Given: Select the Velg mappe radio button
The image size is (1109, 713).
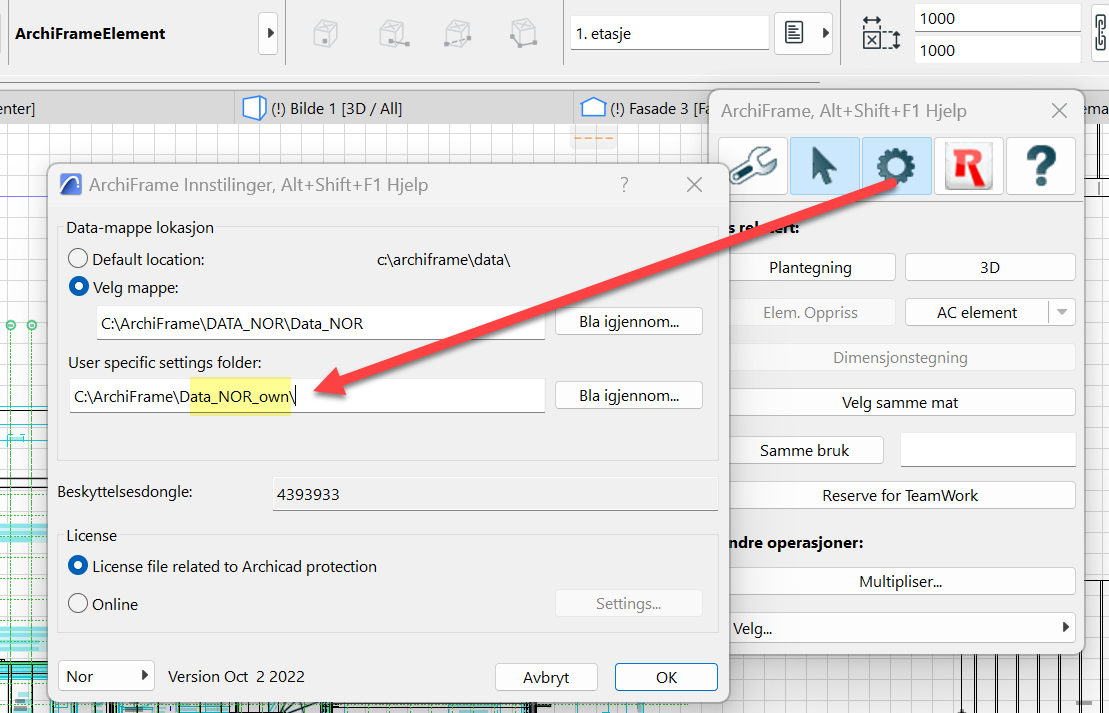Looking at the screenshot, I should (78, 287).
